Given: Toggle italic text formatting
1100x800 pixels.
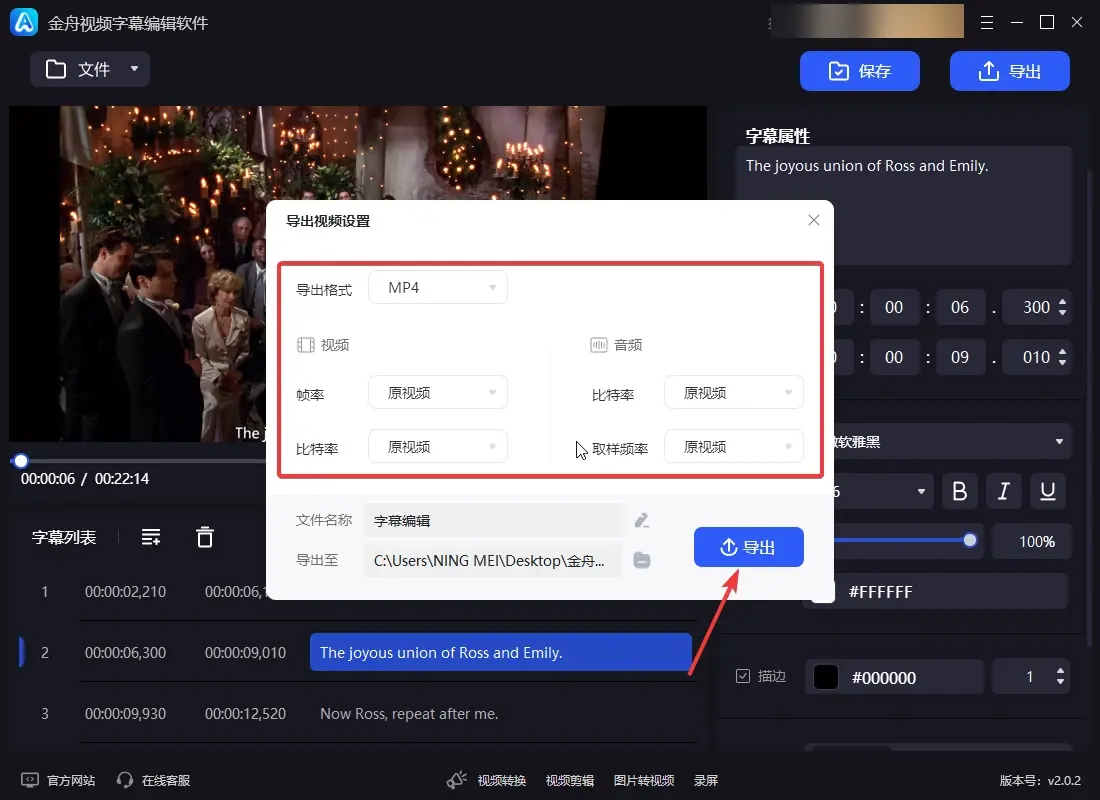Looking at the screenshot, I should 1004,491.
